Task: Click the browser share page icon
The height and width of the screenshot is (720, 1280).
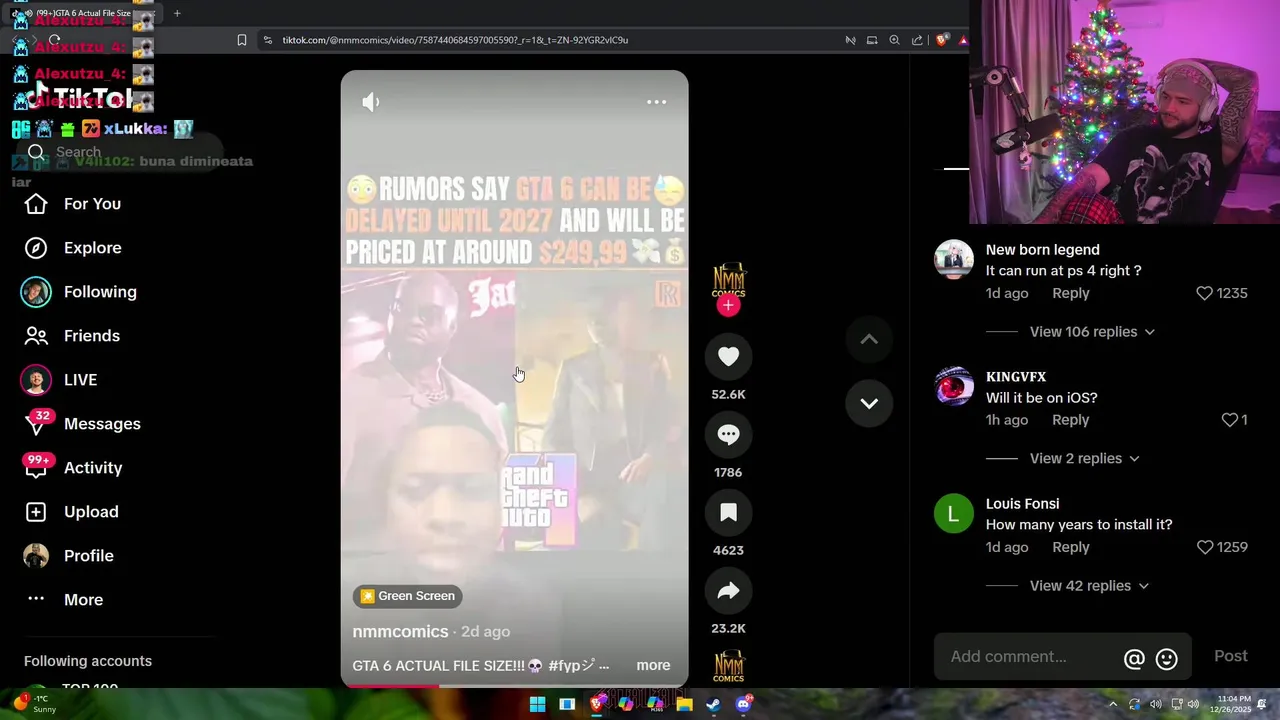Action: [x=918, y=40]
